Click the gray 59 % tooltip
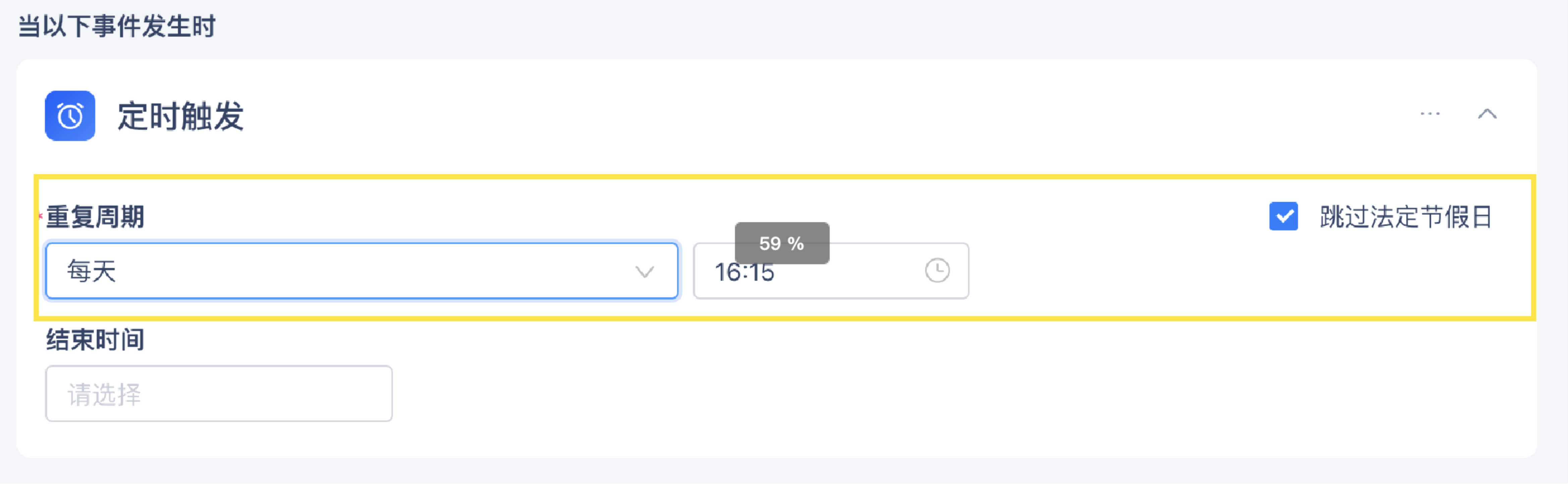1568x484 pixels. [x=781, y=243]
